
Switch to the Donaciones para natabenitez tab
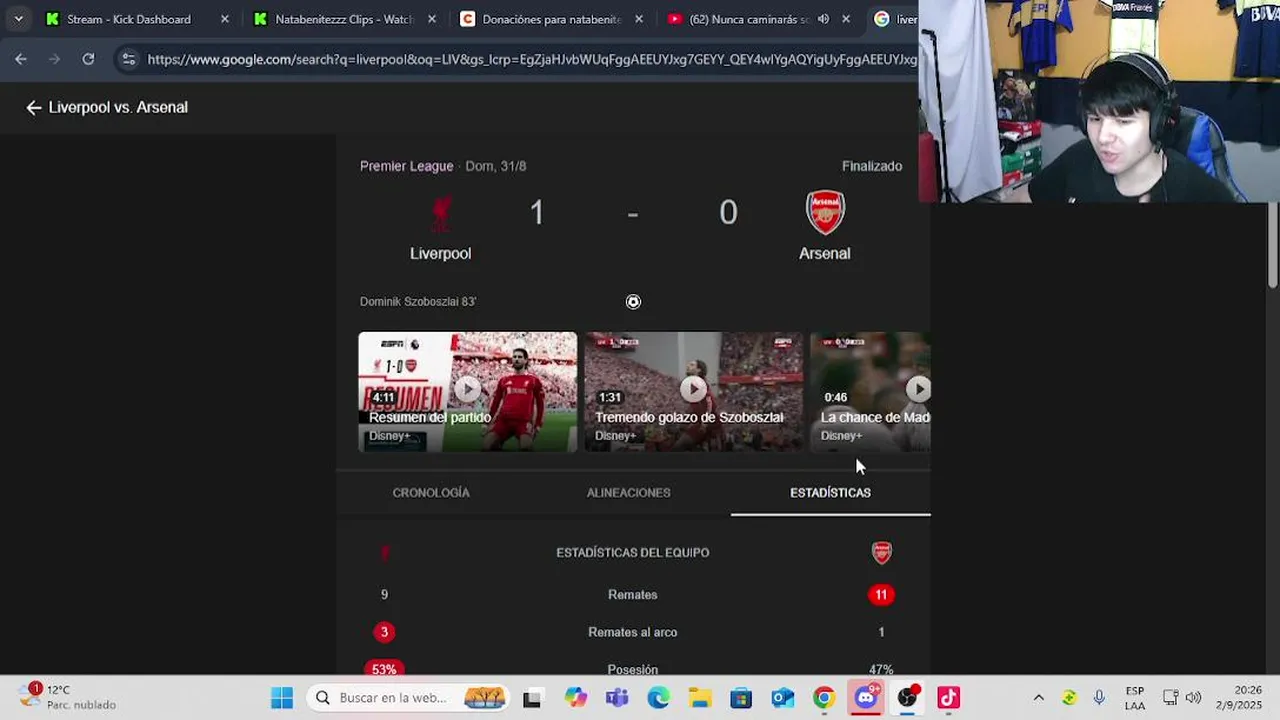click(551, 19)
